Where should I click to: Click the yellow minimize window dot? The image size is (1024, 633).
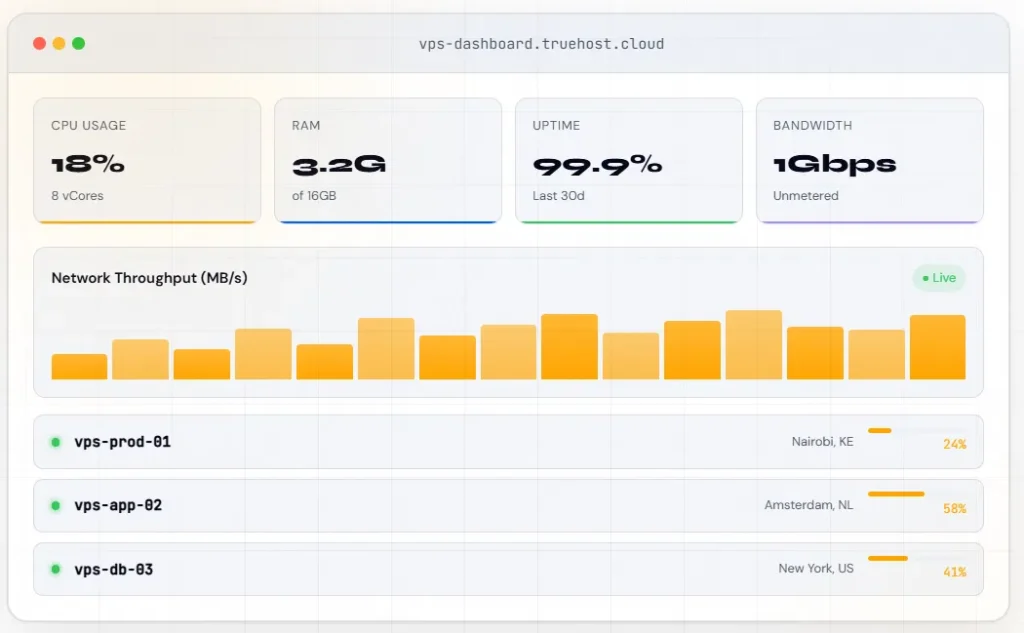click(x=59, y=44)
